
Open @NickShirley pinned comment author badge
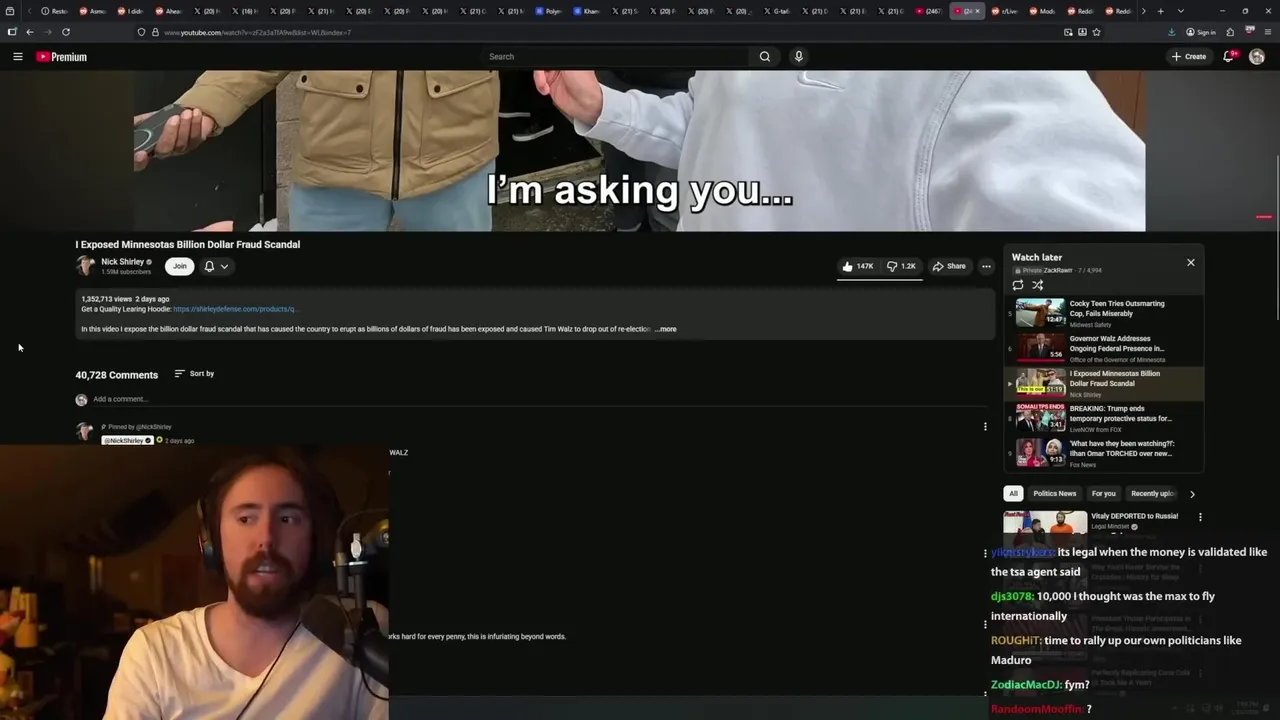pyautogui.click(x=128, y=441)
